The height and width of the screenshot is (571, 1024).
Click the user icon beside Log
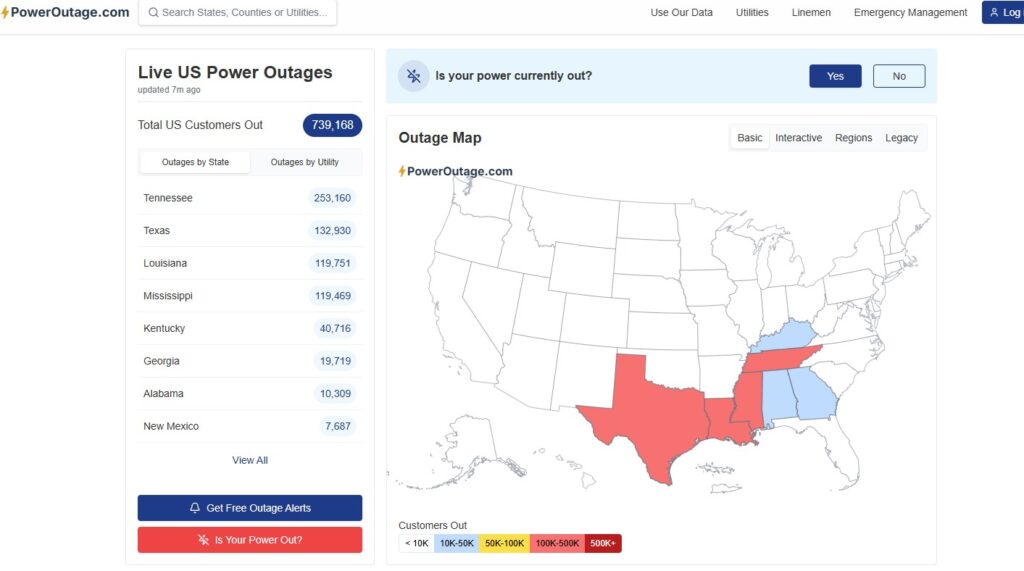[x=994, y=13]
